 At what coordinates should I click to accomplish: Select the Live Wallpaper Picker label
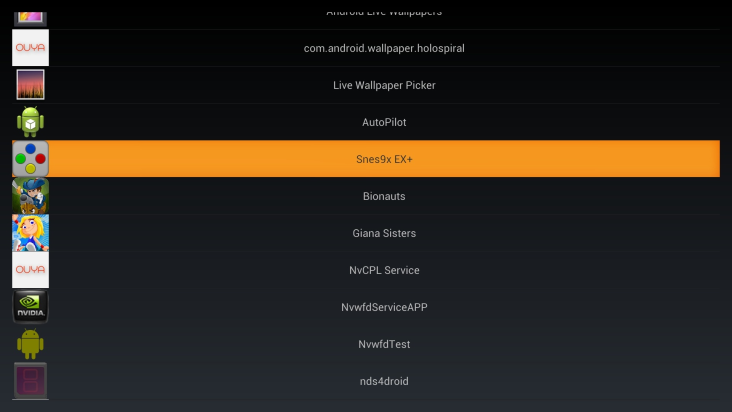coord(384,85)
